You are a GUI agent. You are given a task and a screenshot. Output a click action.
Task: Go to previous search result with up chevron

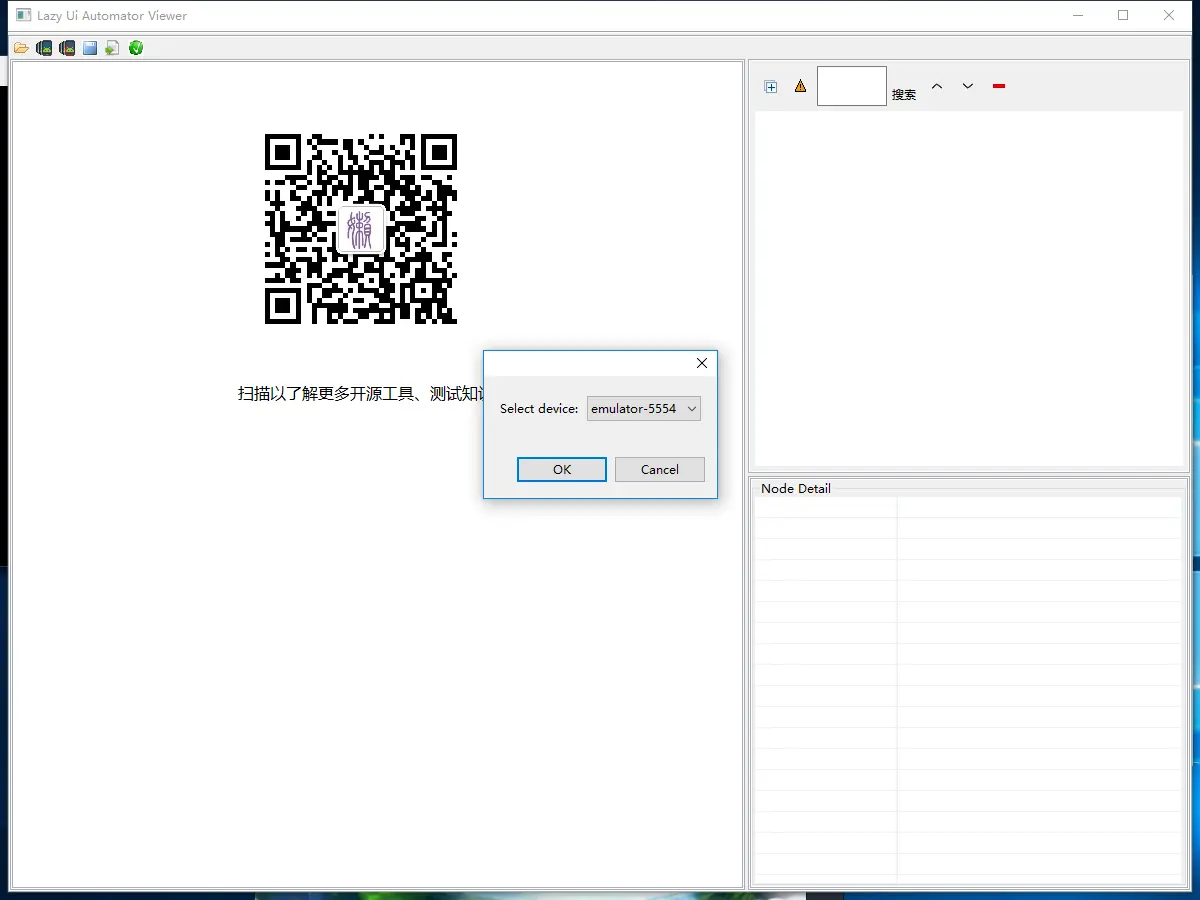pyautogui.click(x=937, y=86)
